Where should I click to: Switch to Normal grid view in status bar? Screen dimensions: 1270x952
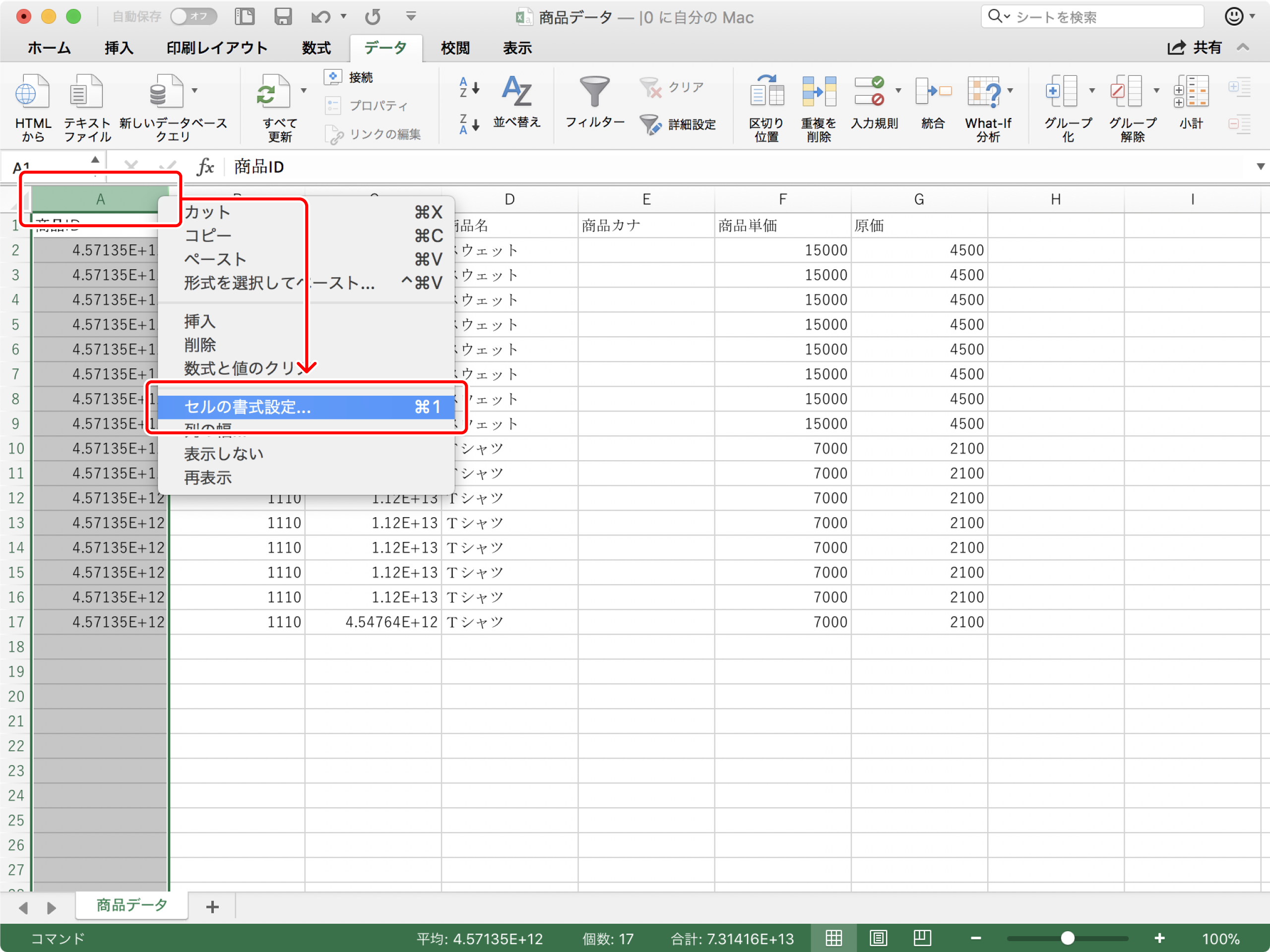[833, 938]
